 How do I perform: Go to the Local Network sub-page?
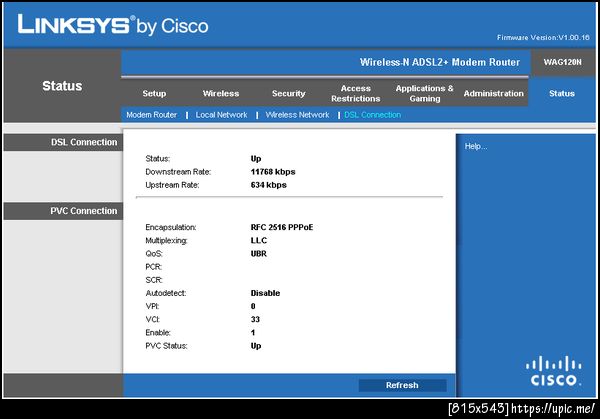tap(221, 115)
